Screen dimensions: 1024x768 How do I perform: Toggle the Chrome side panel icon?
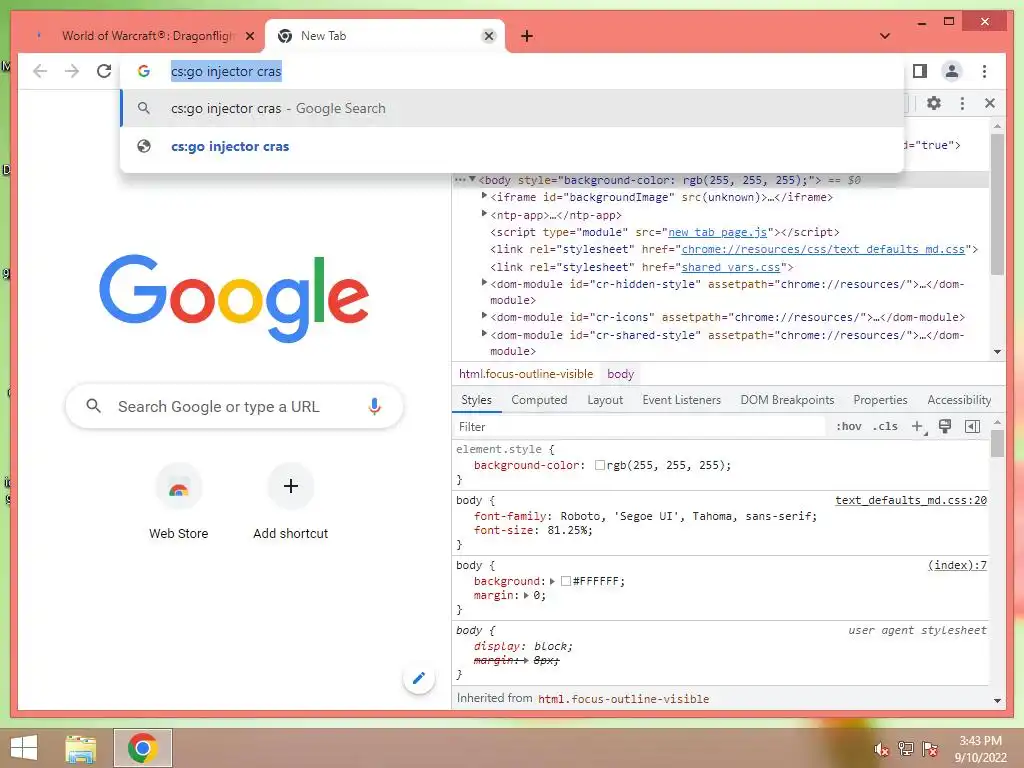pos(920,71)
